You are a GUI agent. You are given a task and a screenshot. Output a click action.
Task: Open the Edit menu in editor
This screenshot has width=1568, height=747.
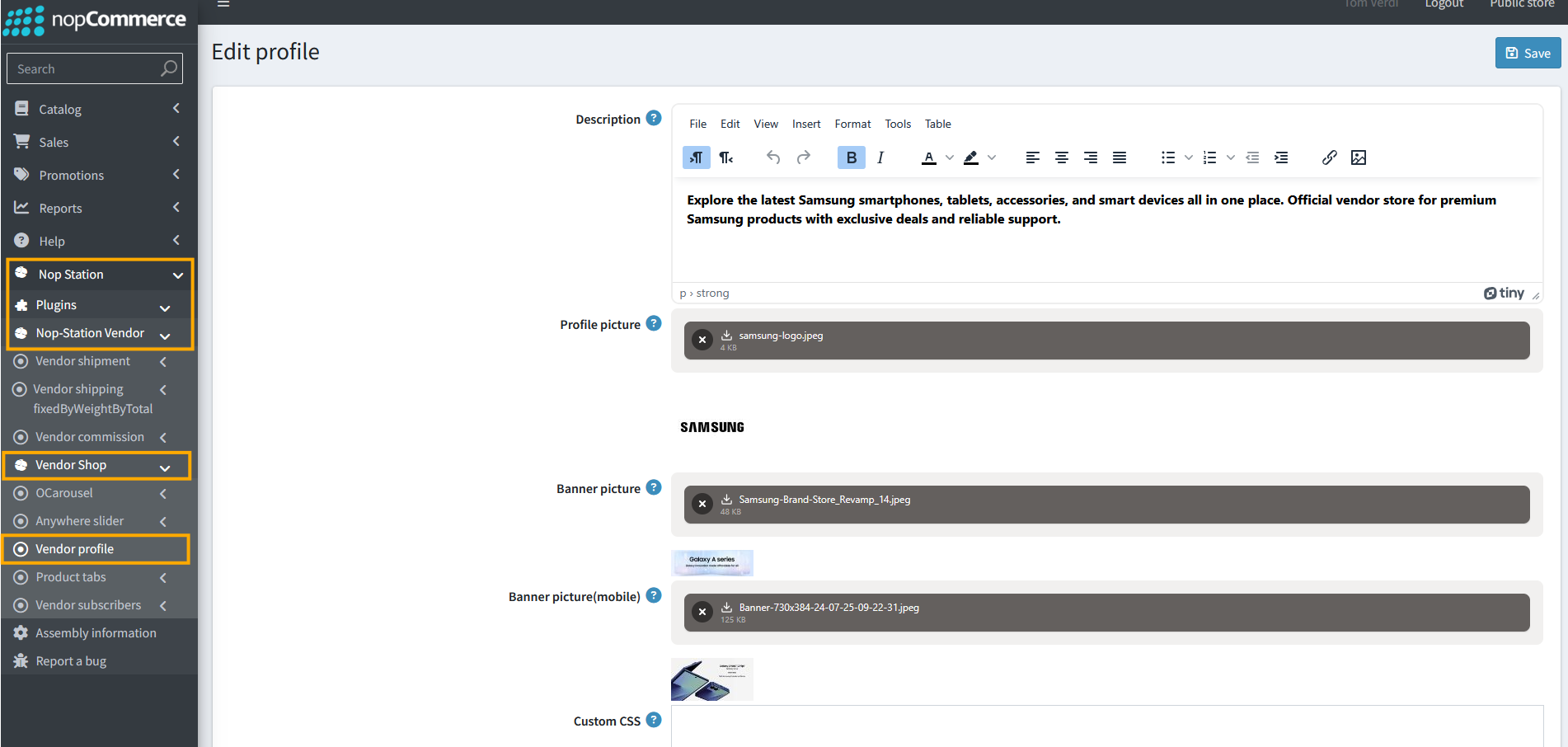(730, 124)
